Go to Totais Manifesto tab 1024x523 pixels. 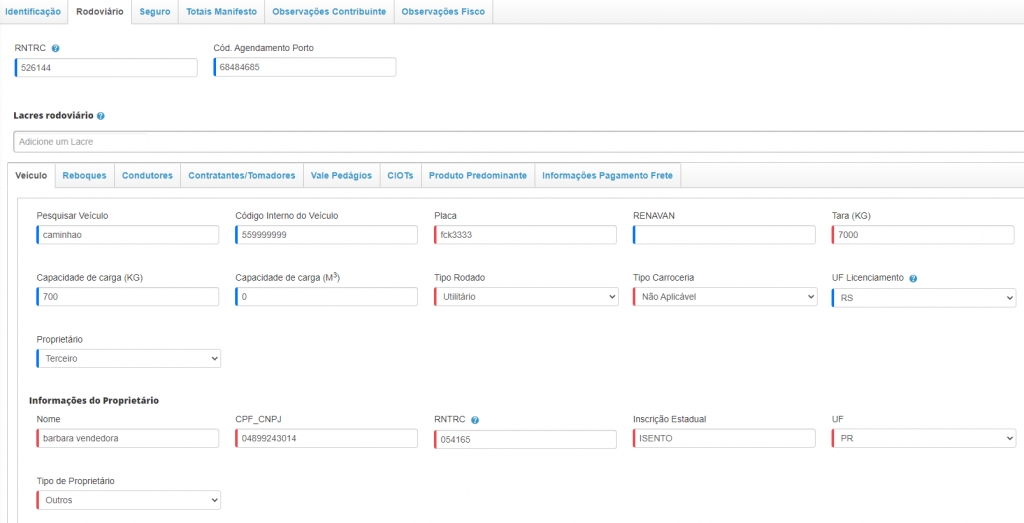[x=222, y=12]
